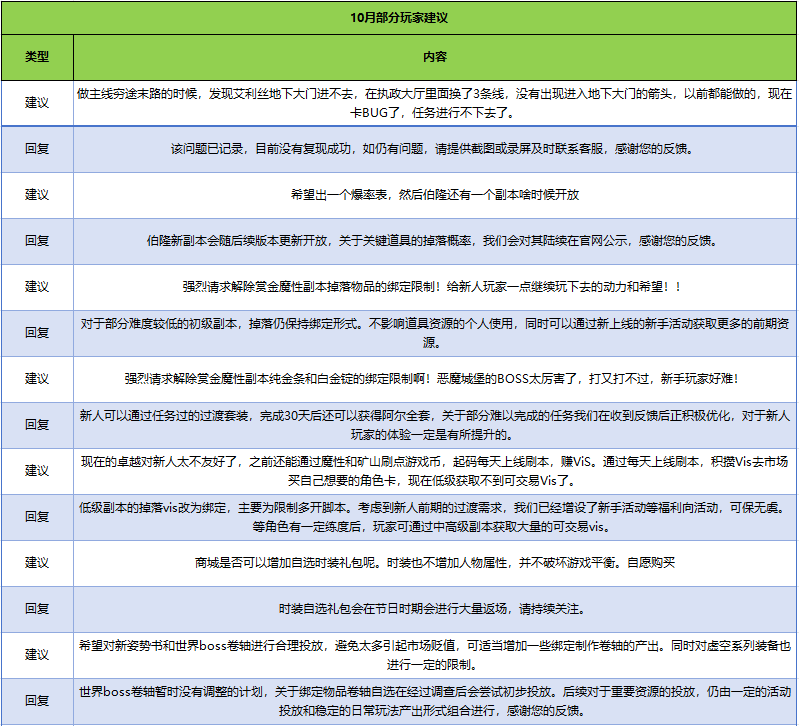Click suggestion mentioning 纯金条和白金锭
This screenshot has height=726, width=799.
point(435,379)
